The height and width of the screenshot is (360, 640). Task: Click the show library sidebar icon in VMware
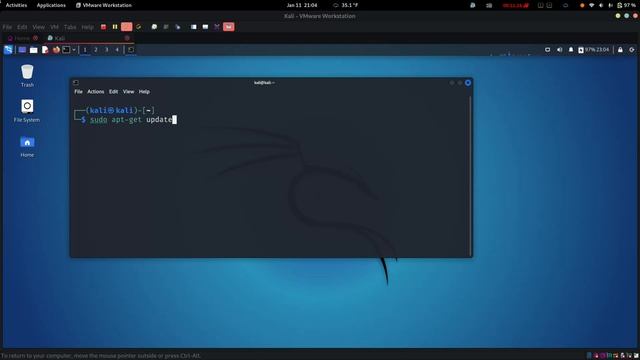coord(193,27)
